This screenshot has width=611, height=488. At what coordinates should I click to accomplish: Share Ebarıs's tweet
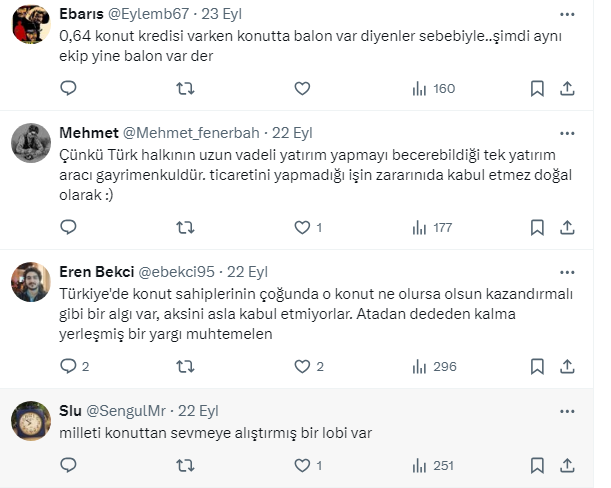[567, 88]
